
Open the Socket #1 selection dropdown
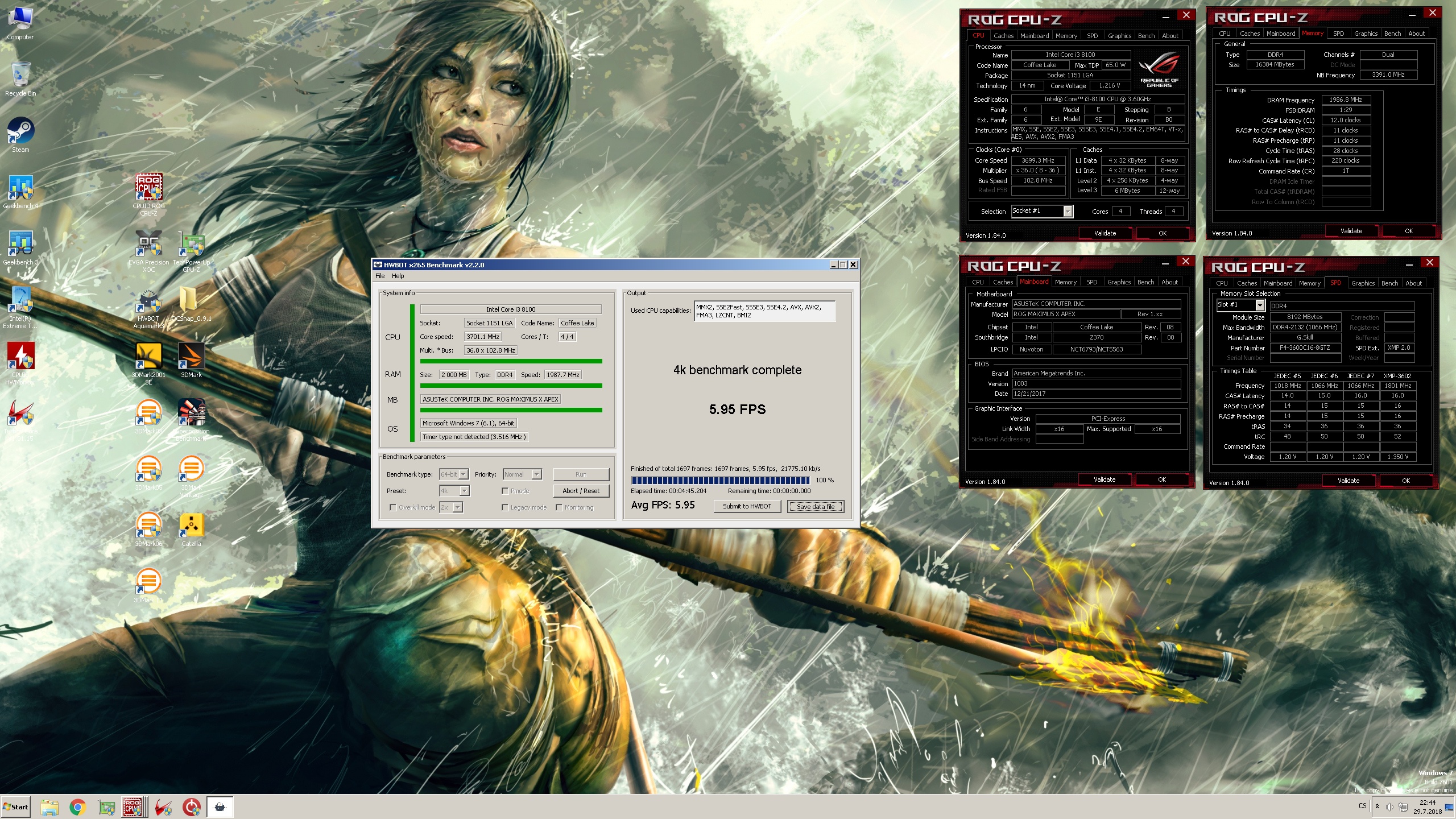coord(1042,211)
